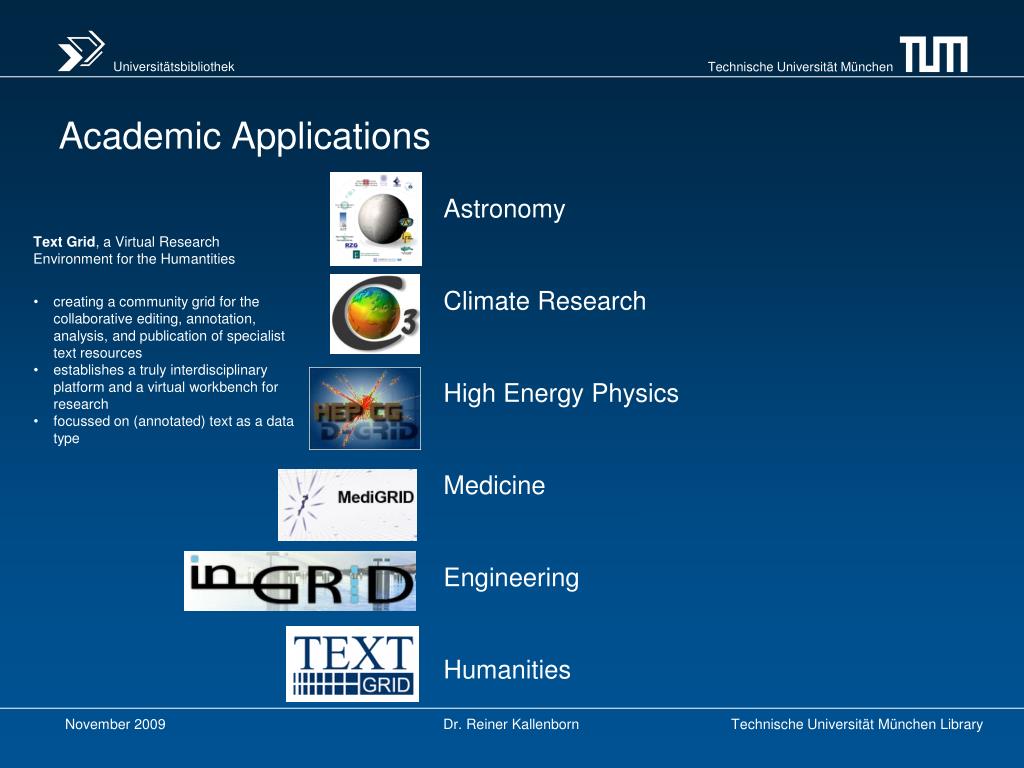Select the inGRID logo image
Viewport: 1024px width, 768px height.
(300, 581)
